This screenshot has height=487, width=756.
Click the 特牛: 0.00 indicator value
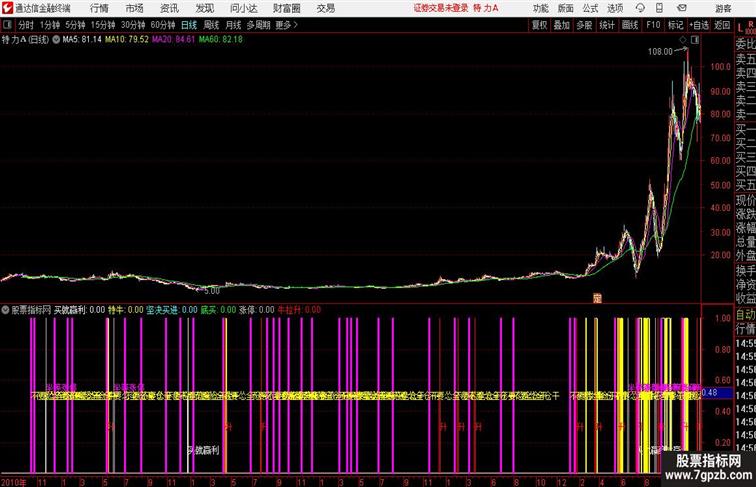126,310
